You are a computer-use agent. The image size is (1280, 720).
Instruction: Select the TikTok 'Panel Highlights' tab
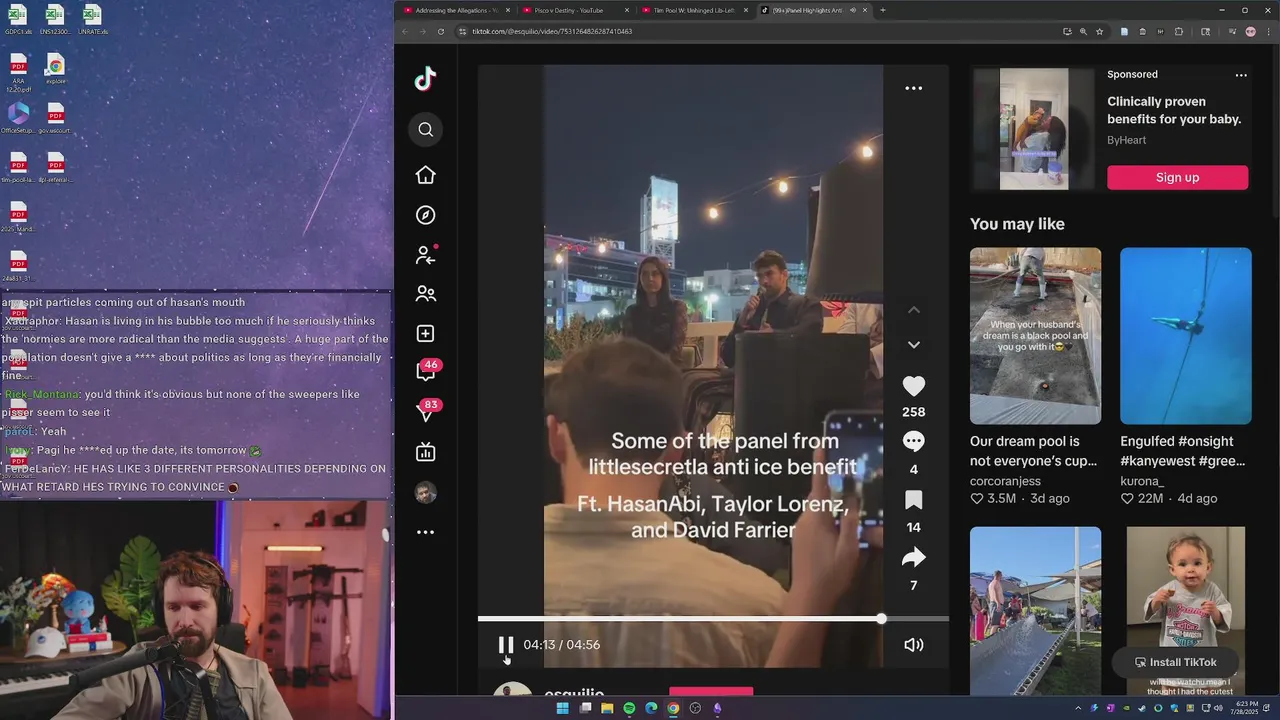point(812,10)
